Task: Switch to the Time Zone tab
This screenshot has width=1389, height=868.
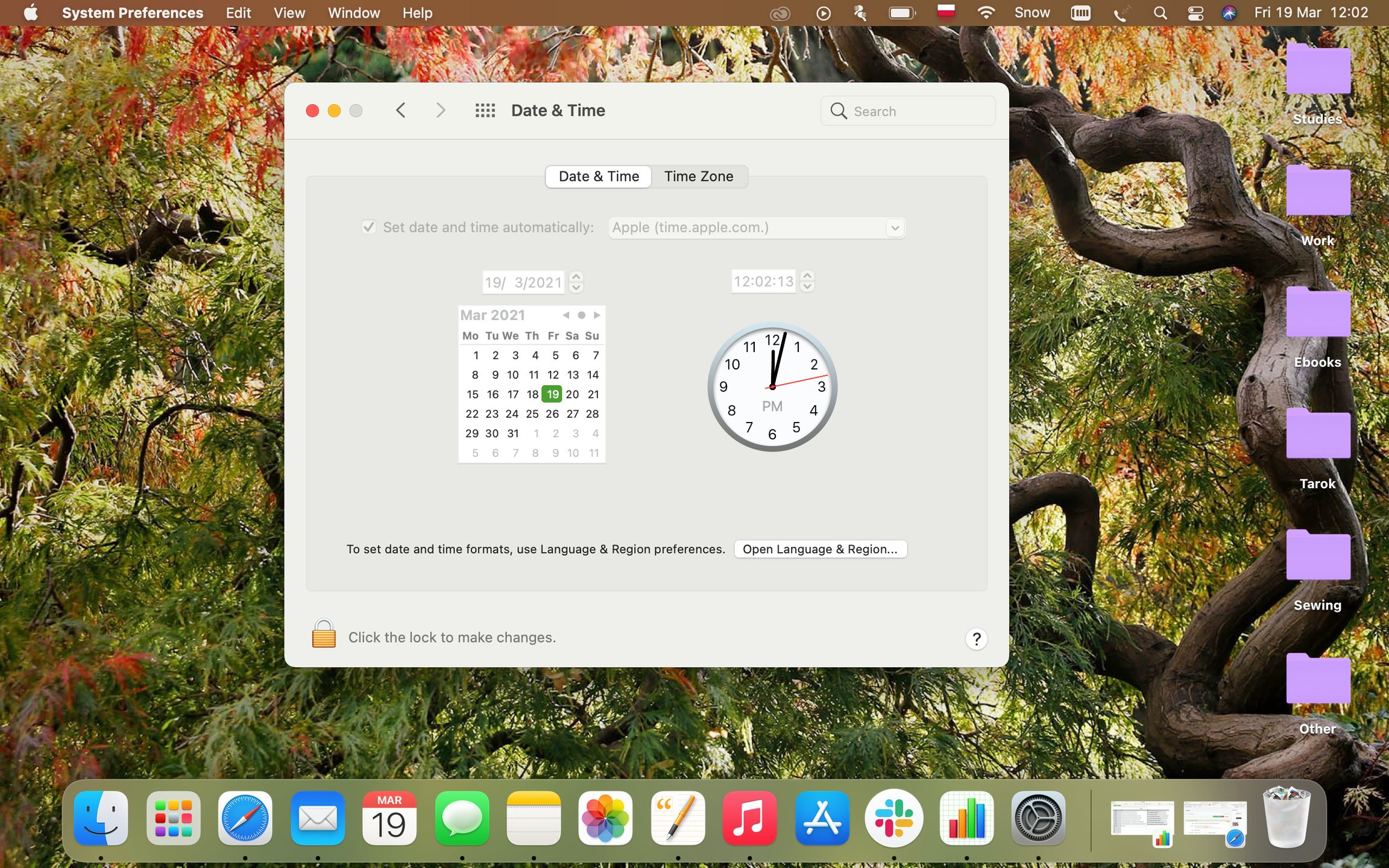Action: 699,177
